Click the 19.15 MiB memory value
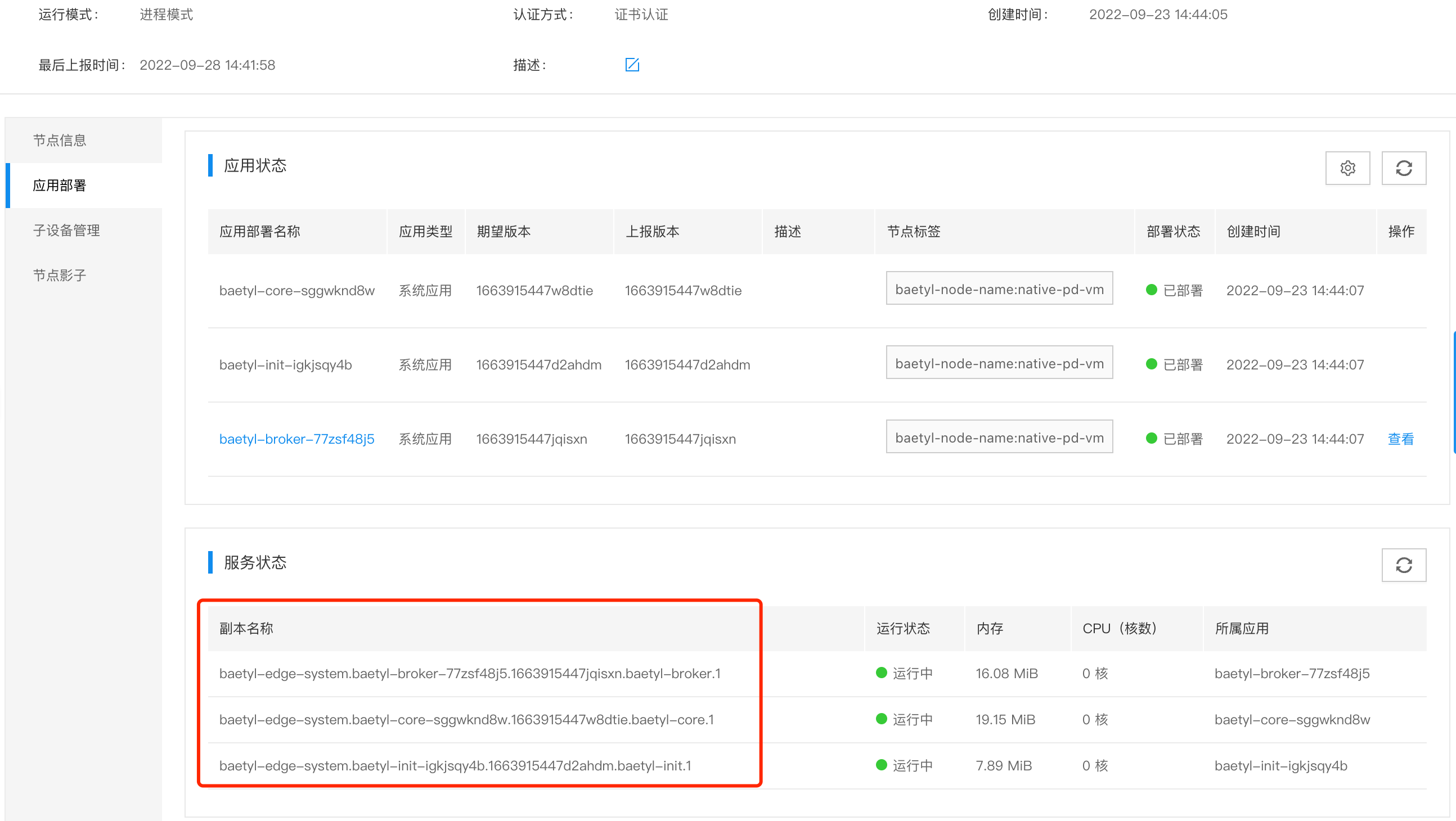Screen dimensions: 1456x821 tap(1005, 720)
